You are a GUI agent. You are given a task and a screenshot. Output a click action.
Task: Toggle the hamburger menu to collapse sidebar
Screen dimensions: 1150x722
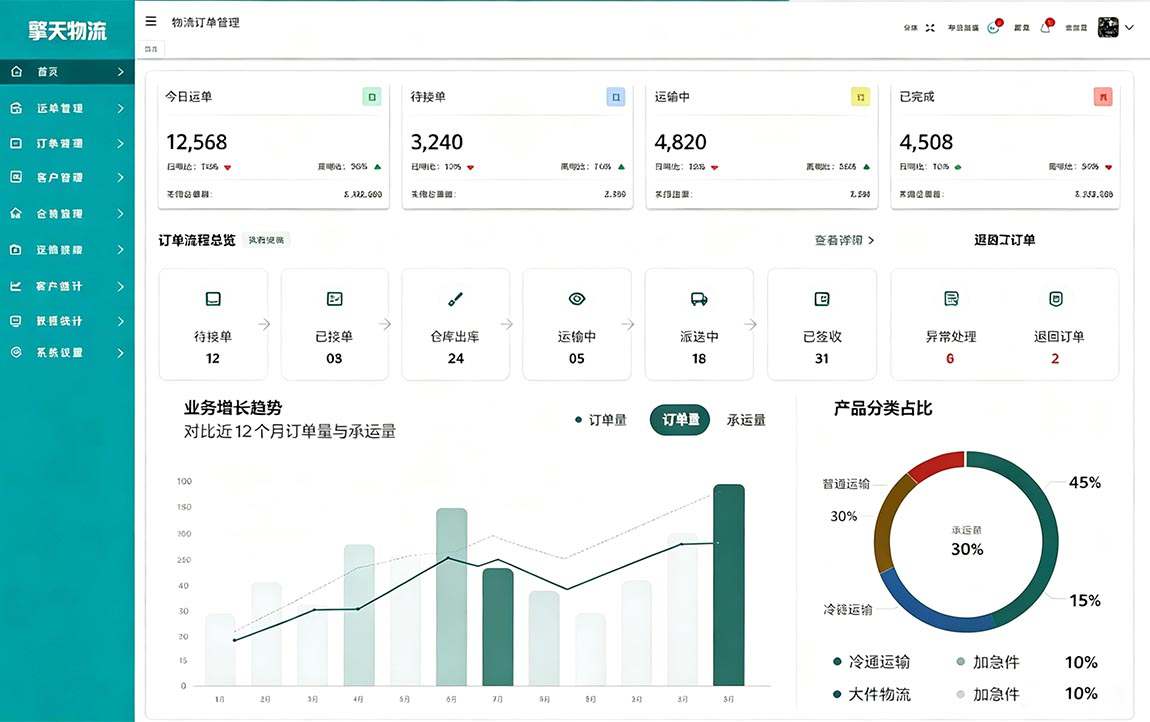(x=151, y=21)
